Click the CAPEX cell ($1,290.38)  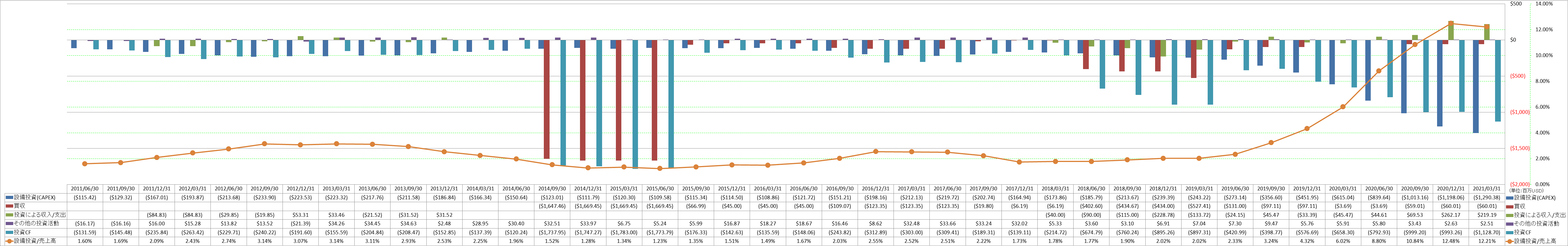1487,198
